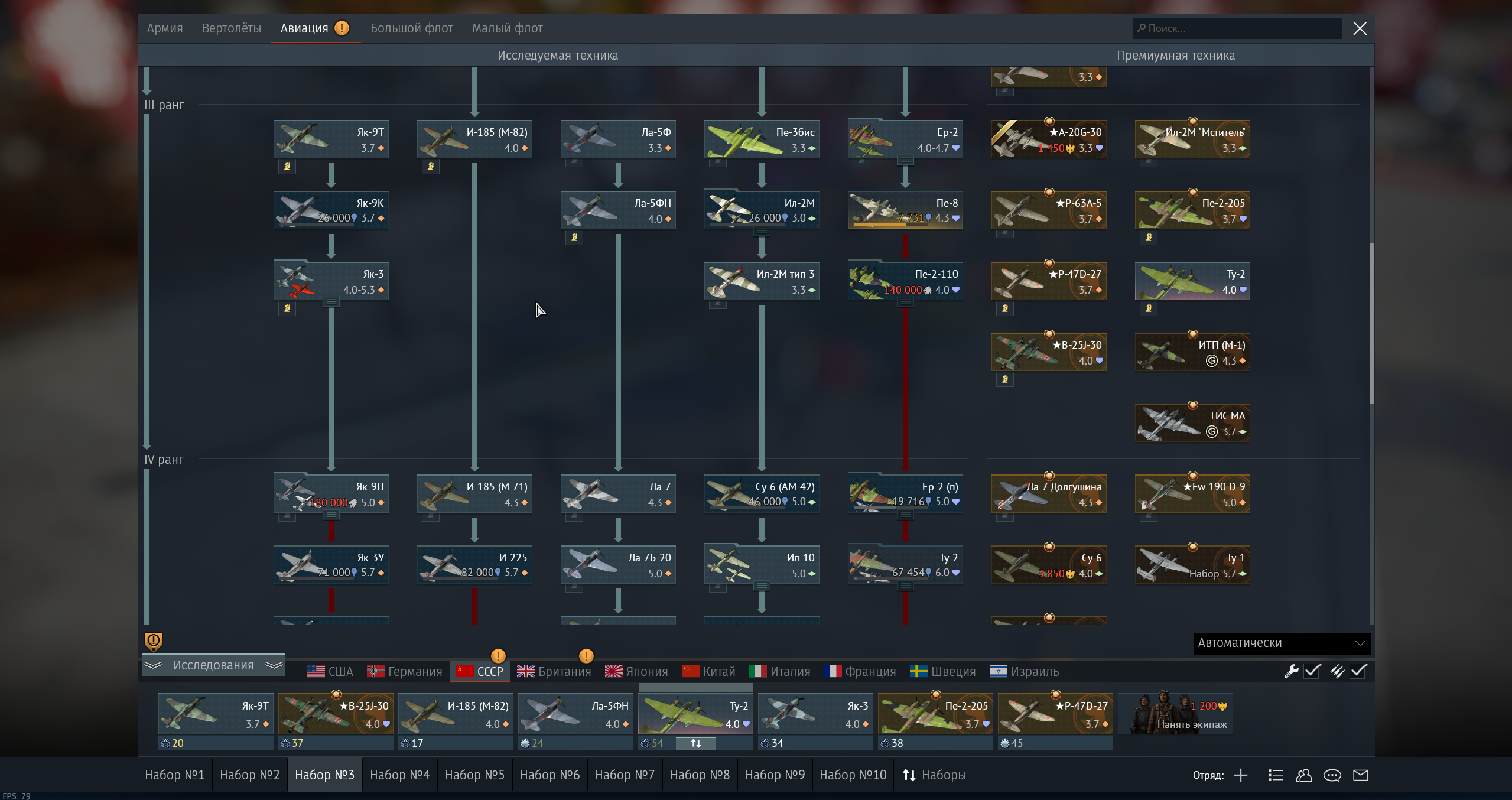Screen dimensions: 1512x800
Task: Switch to the Малый флот tab
Action: [x=508, y=28]
